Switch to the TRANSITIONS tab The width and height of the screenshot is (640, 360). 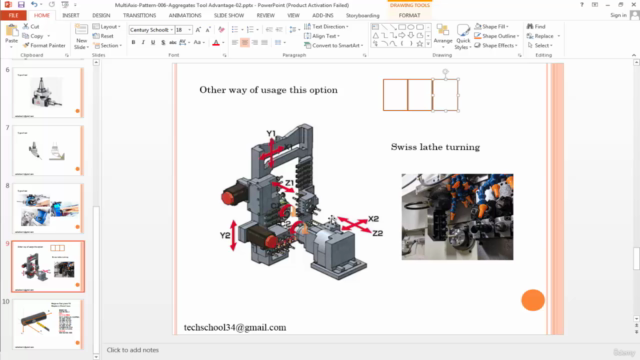[139, 15]
